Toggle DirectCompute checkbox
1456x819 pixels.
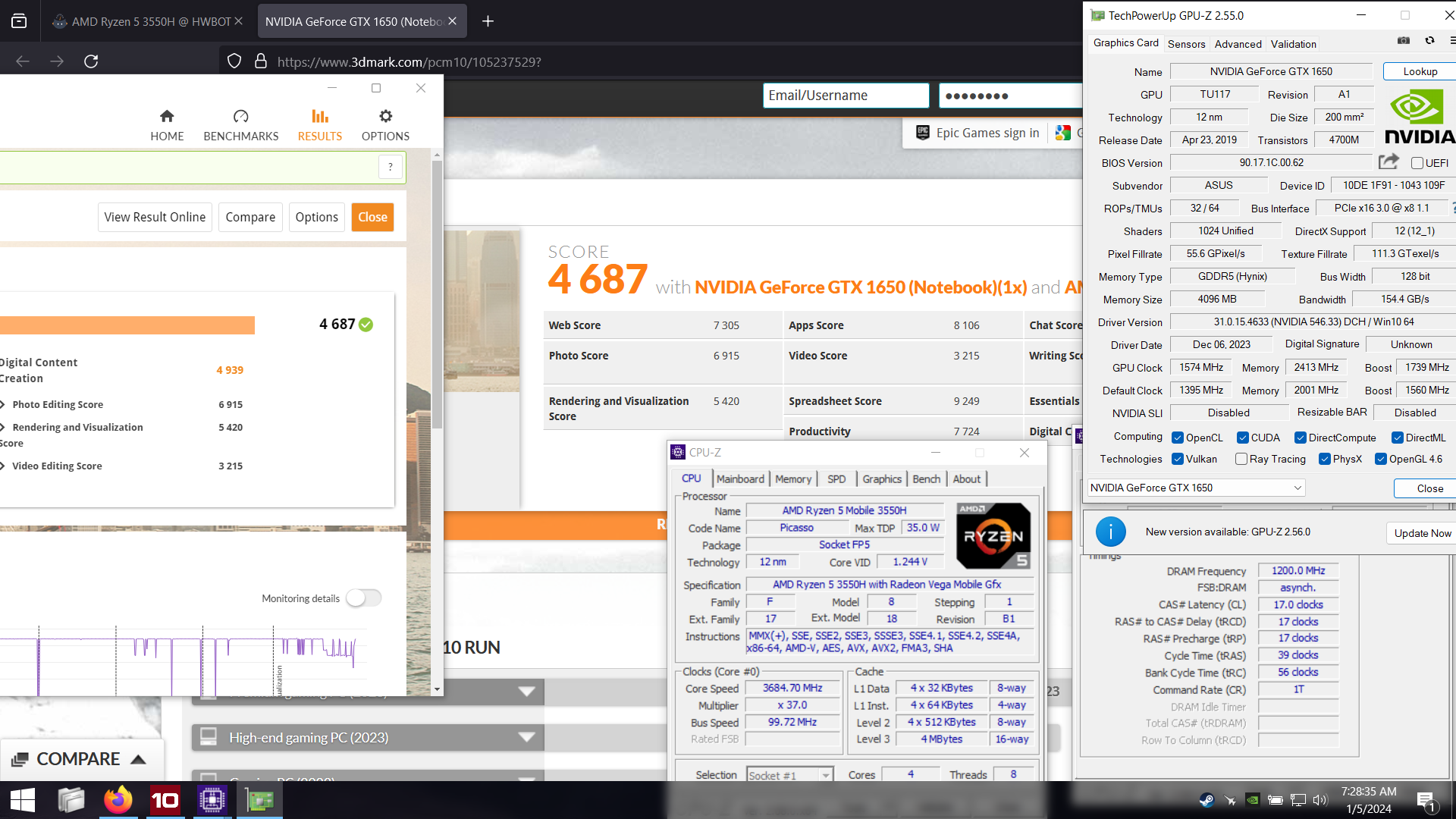1301,438
